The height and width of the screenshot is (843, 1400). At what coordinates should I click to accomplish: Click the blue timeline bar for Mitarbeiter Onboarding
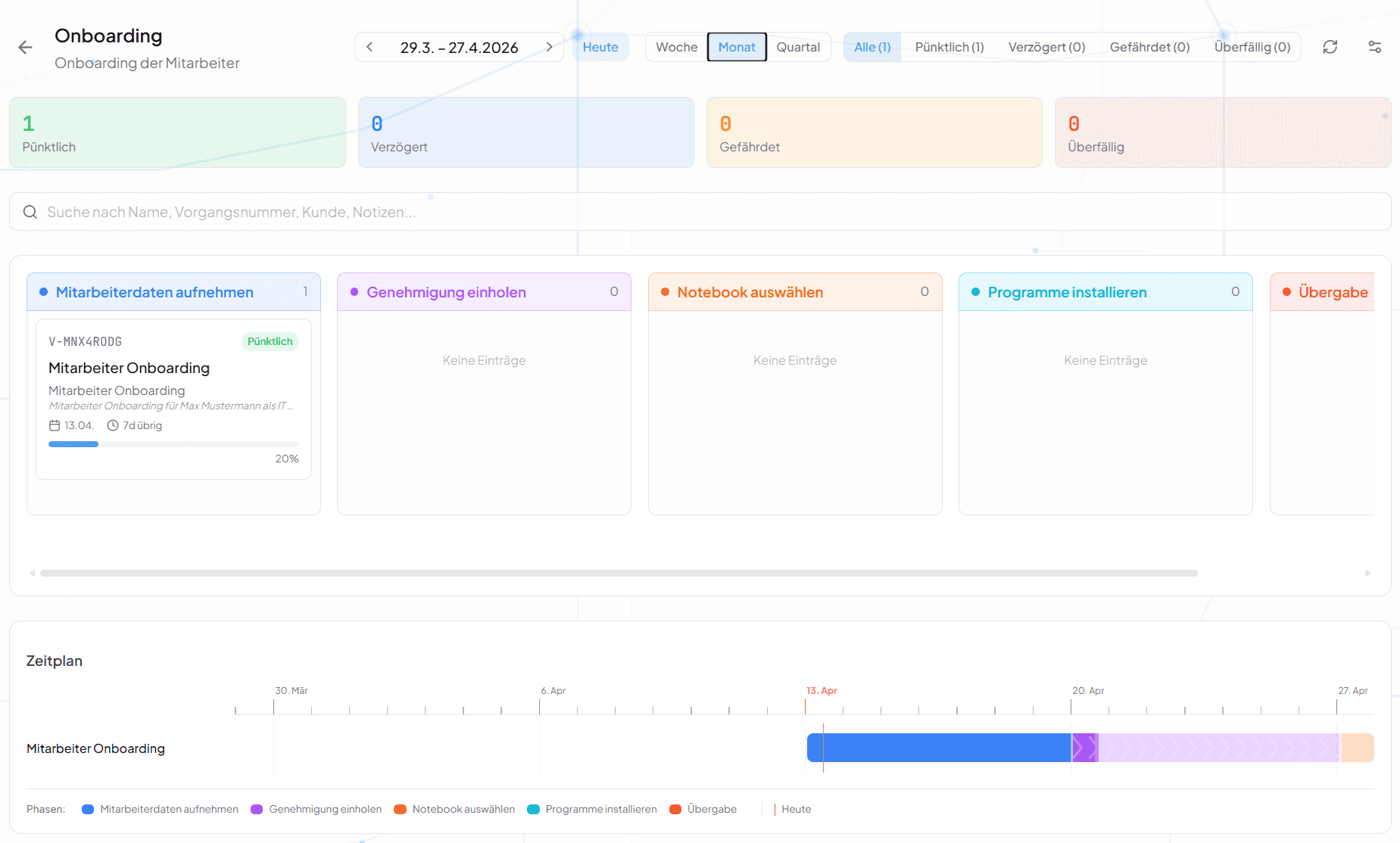coord(939,748)
